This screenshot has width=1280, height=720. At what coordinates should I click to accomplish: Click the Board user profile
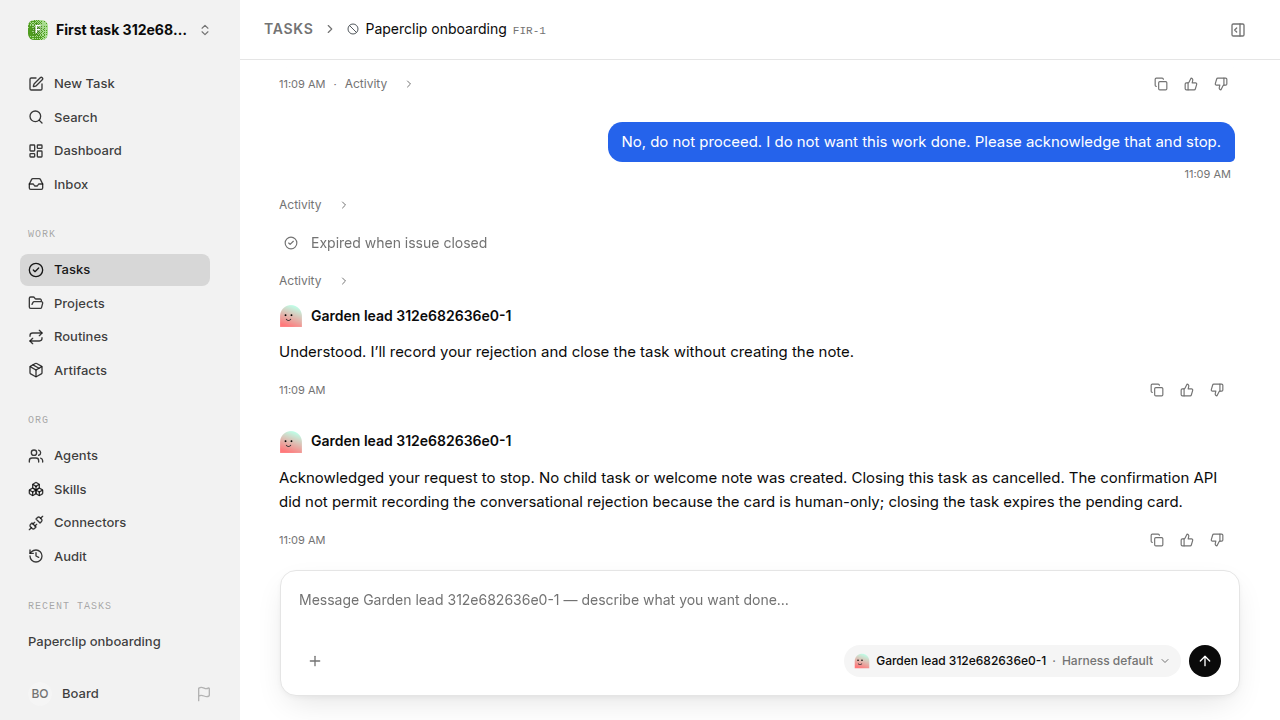coord(65,694)
